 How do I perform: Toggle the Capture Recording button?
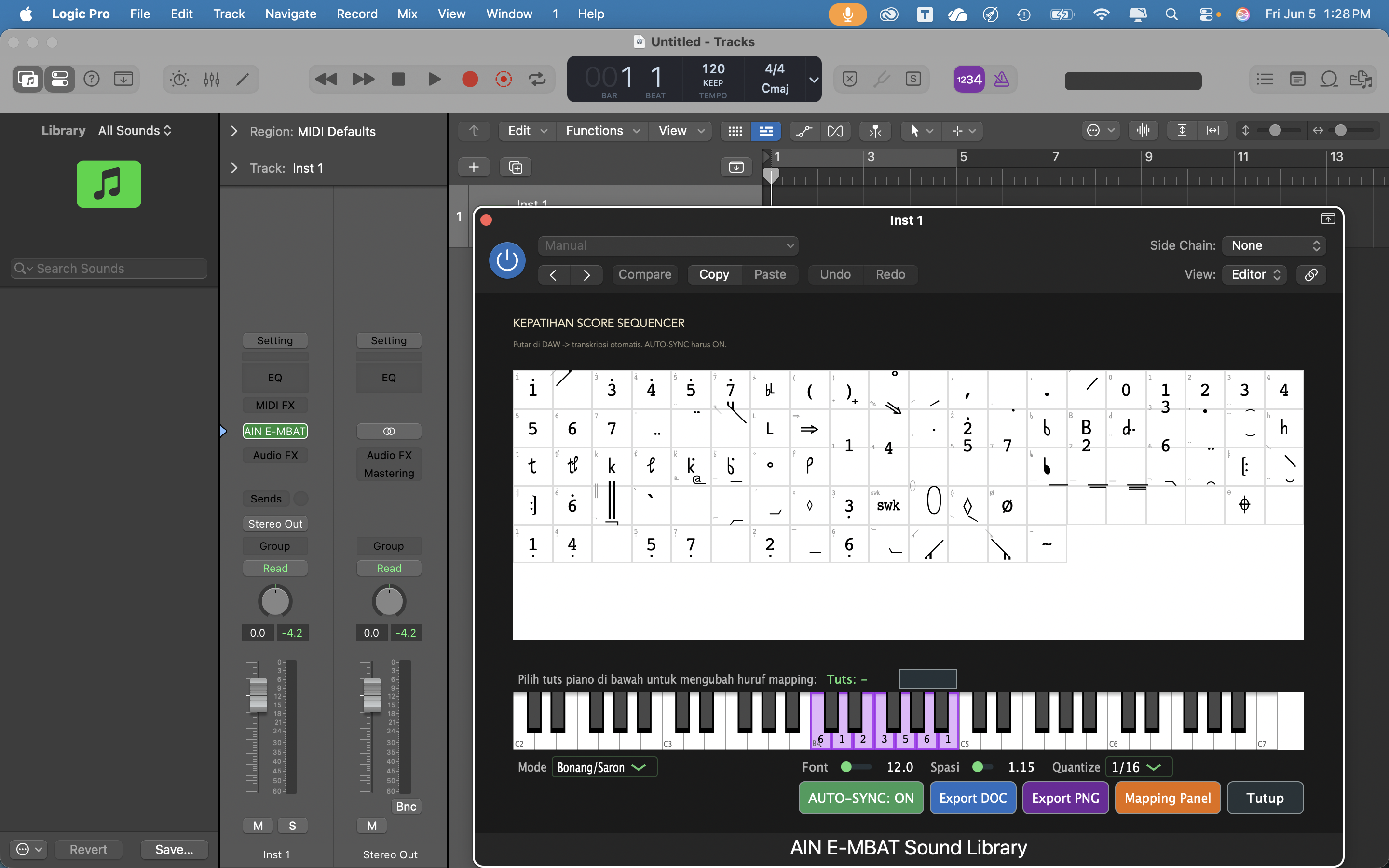click(x=504, y=79)
